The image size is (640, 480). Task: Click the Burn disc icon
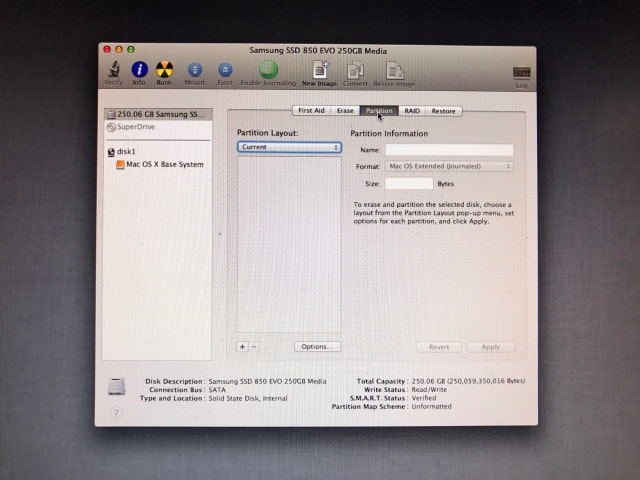click(164, 70)
